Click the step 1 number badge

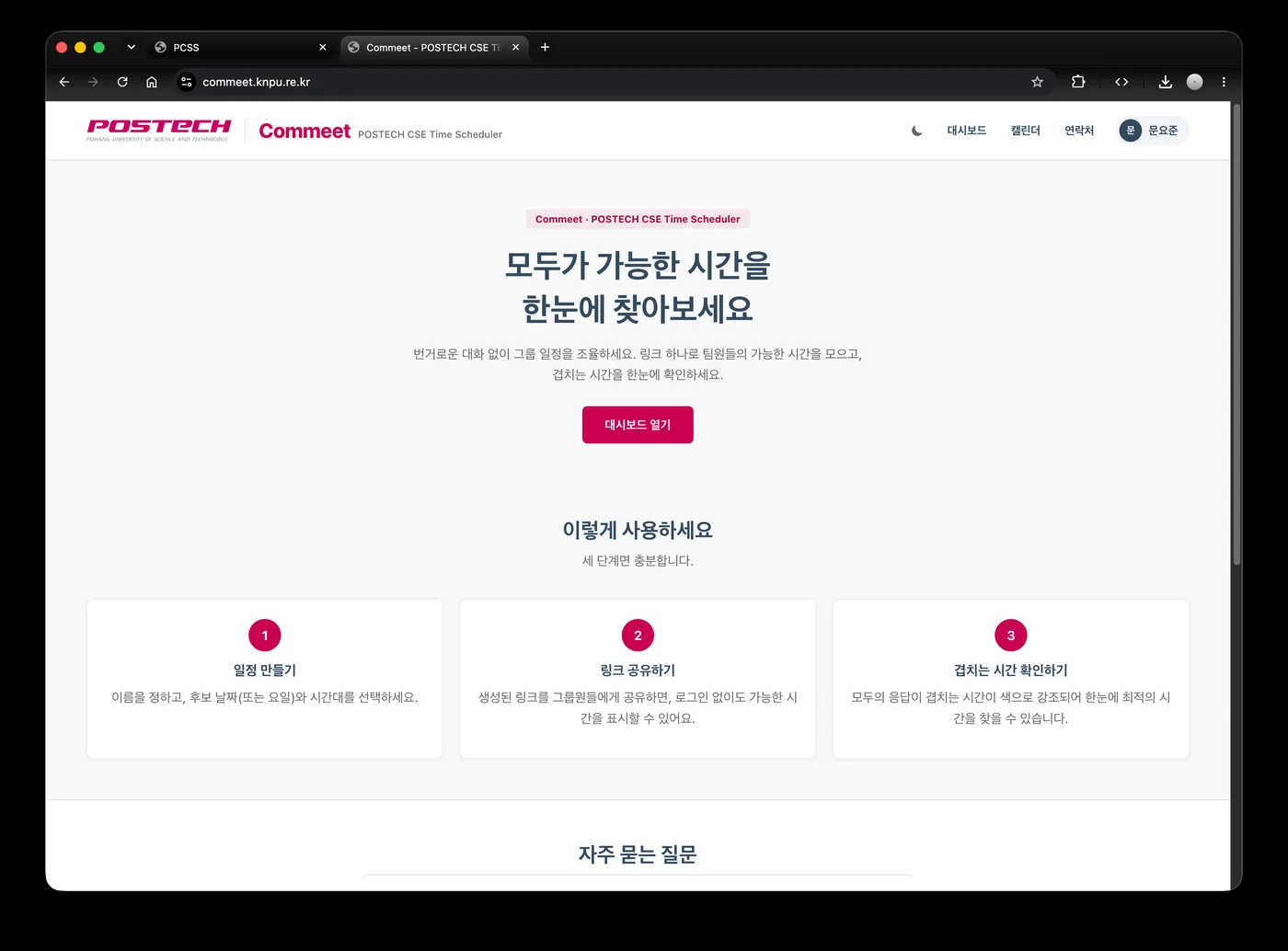click(x=265, y=636)
